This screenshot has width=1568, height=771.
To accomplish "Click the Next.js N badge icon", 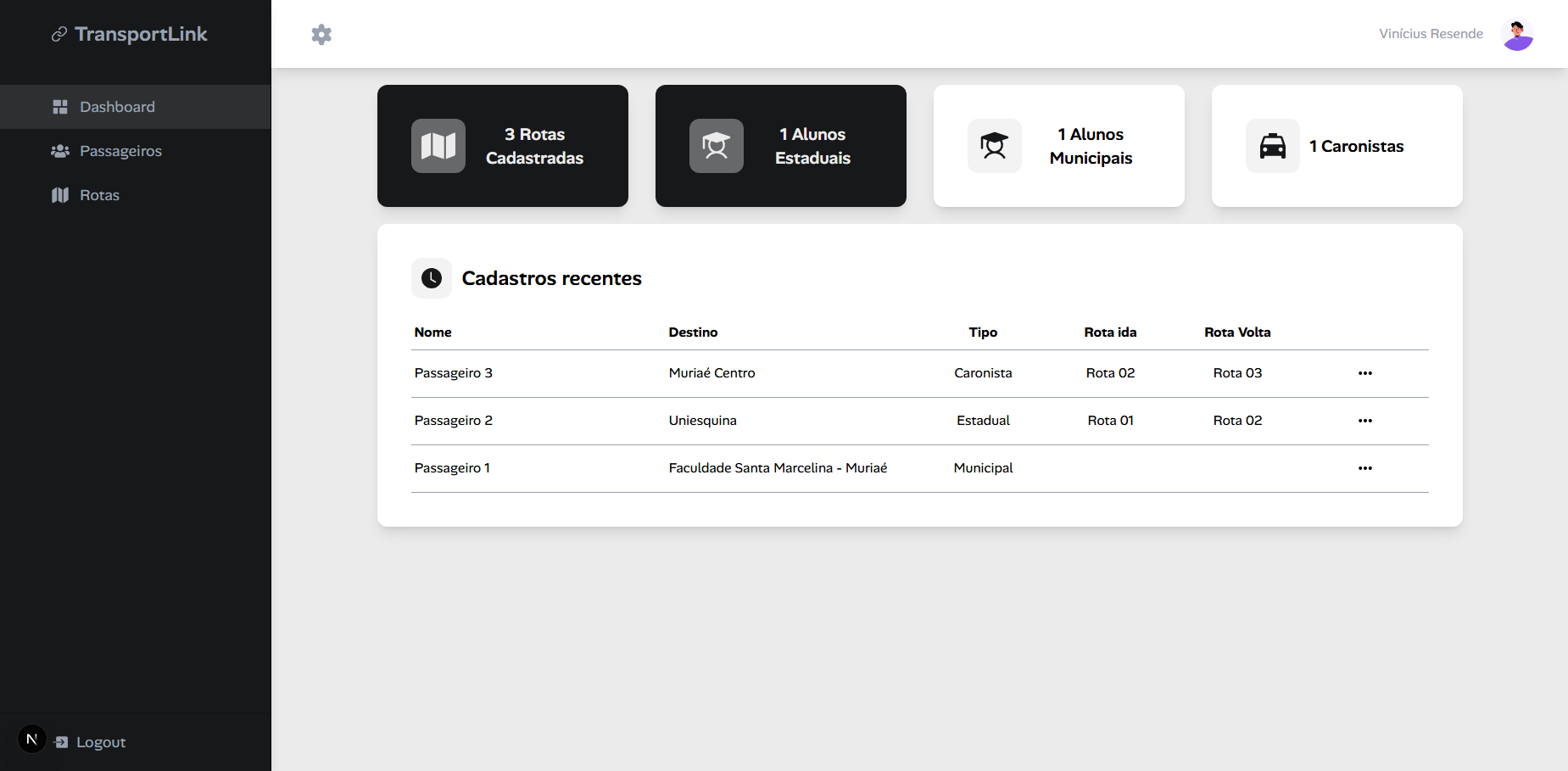I will click(x=32, y=739).
